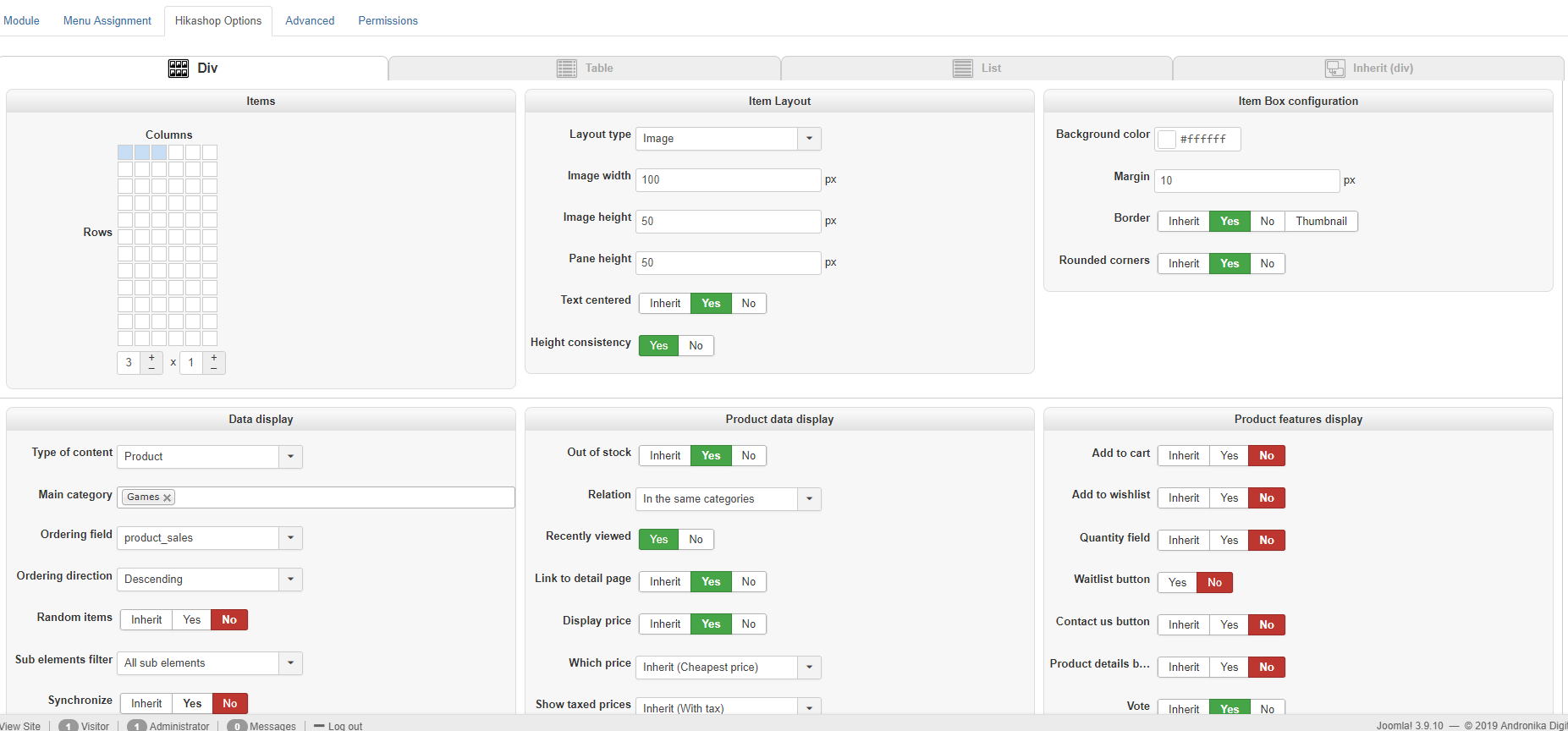The width and height of the screenshot is (1568, 731).
Task: Set Random items to Yes
Action: tap(192, 620)
